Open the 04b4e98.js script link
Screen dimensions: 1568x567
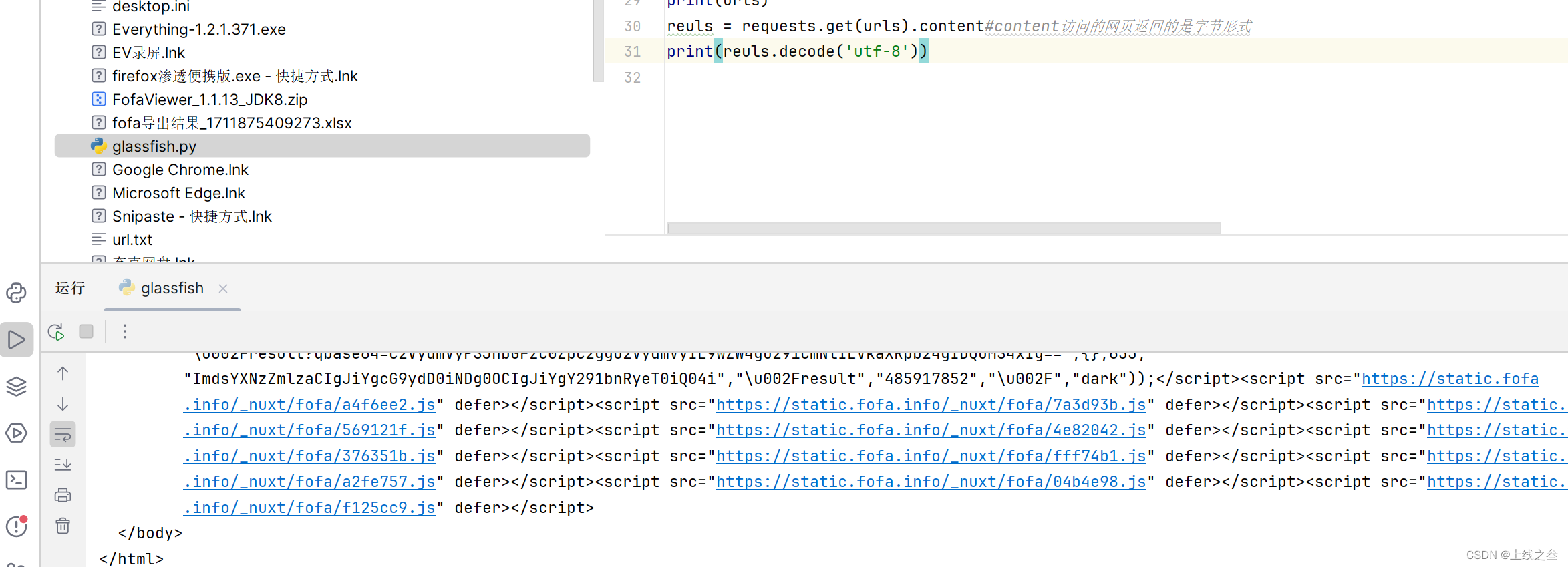click(x=931, y=482)
